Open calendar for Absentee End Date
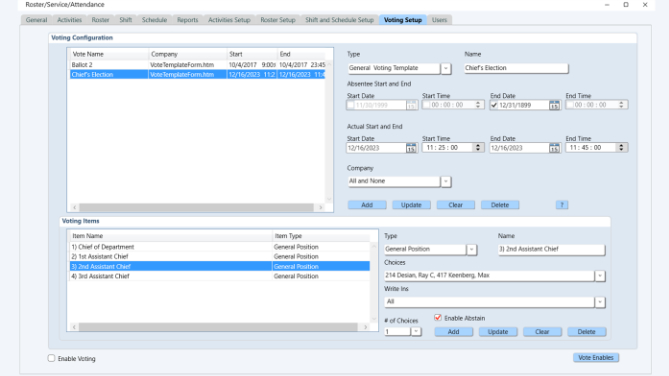Image resolution: width=669 pixels, height=376 pixels. [554, 105]
